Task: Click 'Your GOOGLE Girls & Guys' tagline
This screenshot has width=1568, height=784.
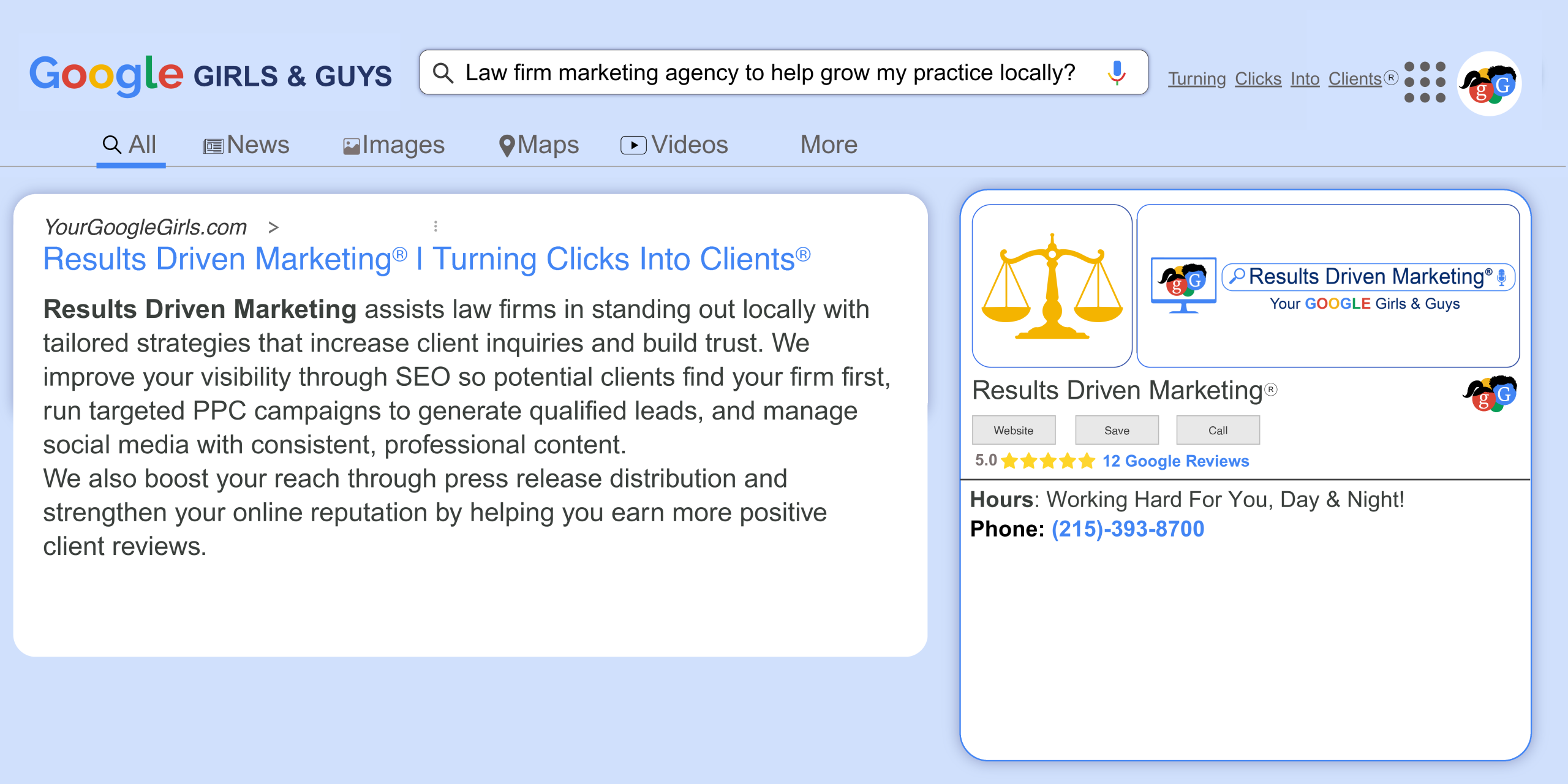Action: point(1365,304)
